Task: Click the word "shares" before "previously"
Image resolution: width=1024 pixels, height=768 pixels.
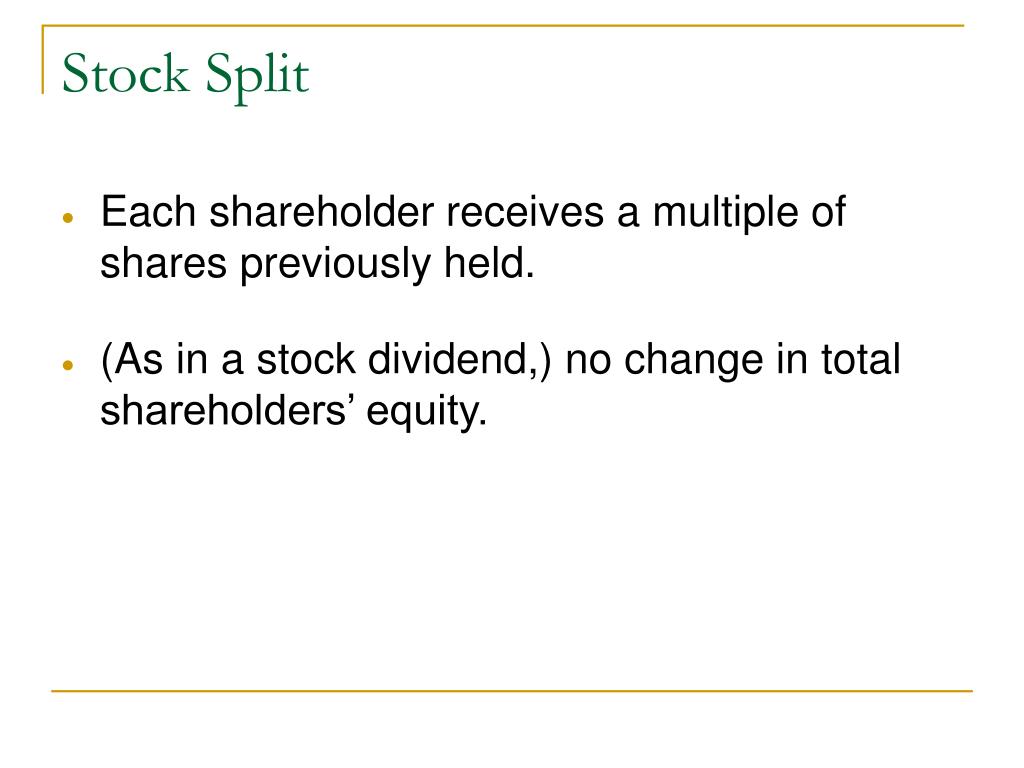Action: [162, 264]
